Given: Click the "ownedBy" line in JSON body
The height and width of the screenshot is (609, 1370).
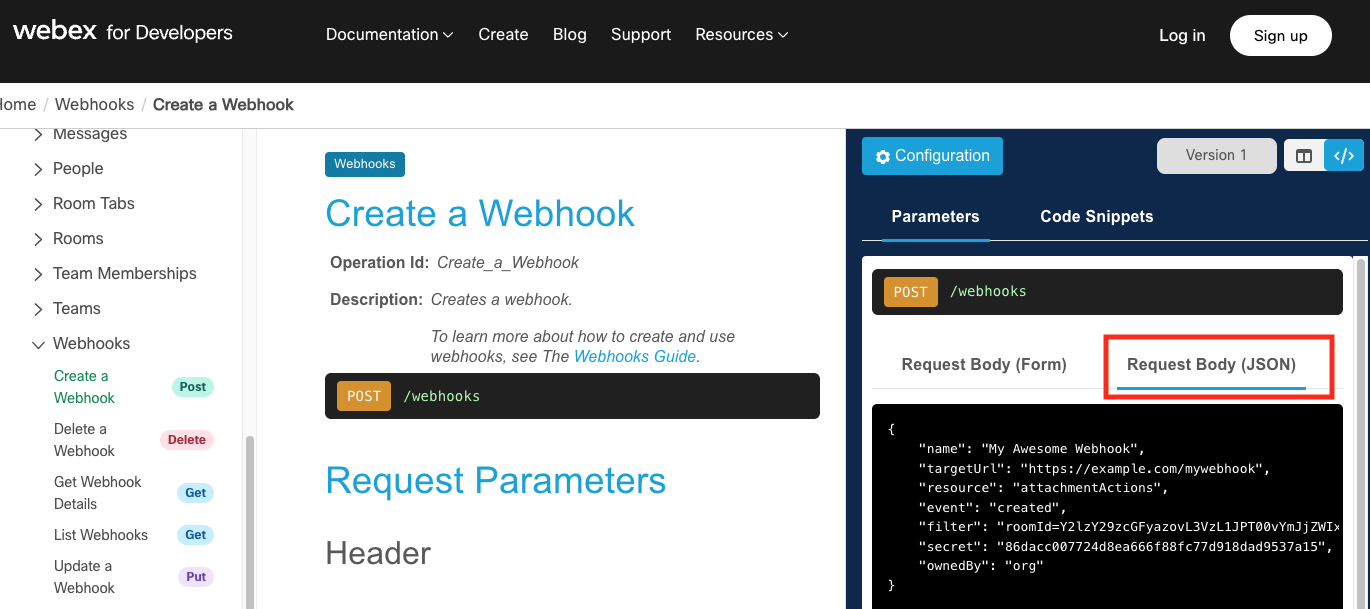Looking at the screenshot, I should [981, 566].
